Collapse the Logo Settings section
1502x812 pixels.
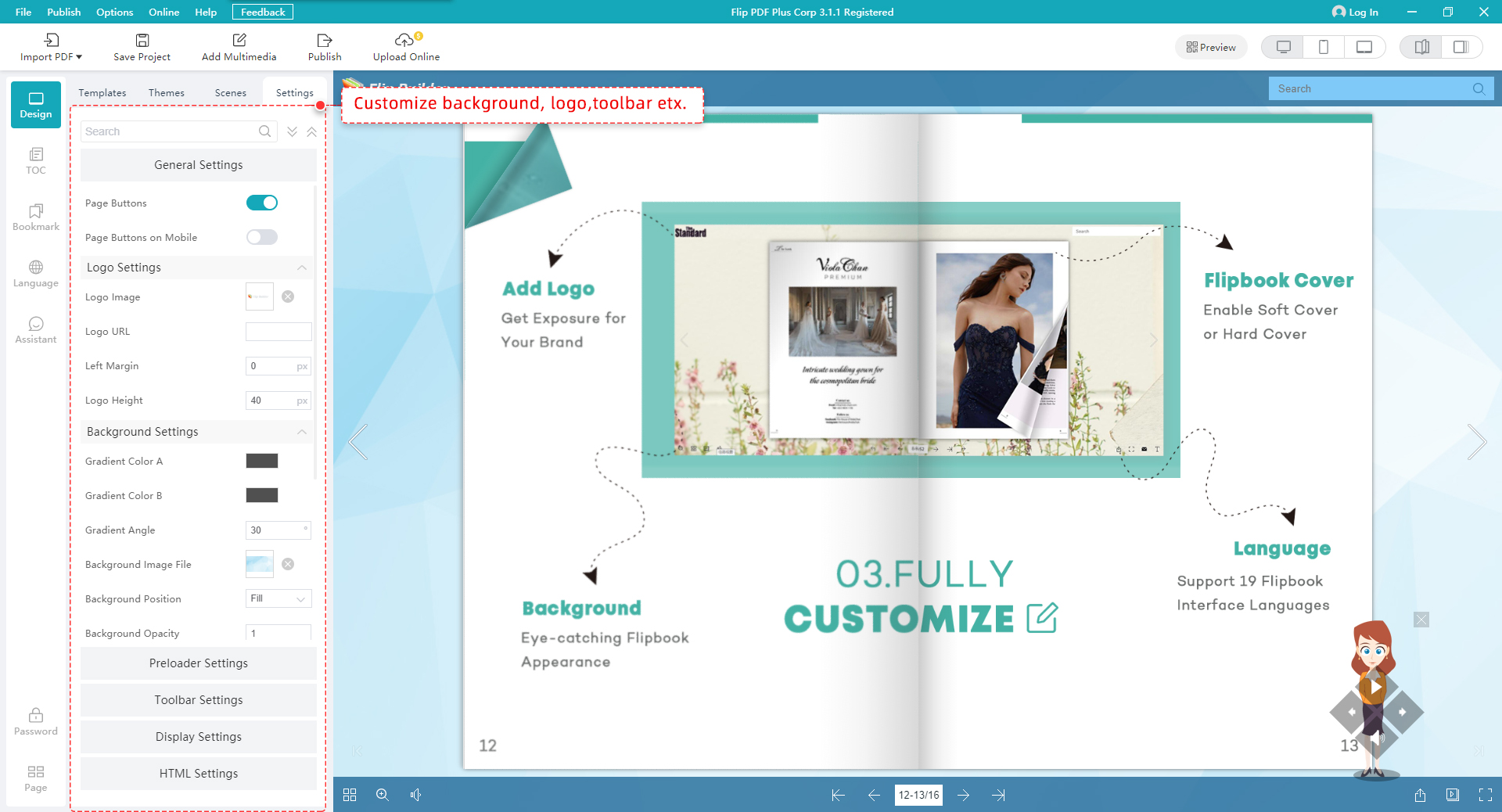(x=302, y=268)
